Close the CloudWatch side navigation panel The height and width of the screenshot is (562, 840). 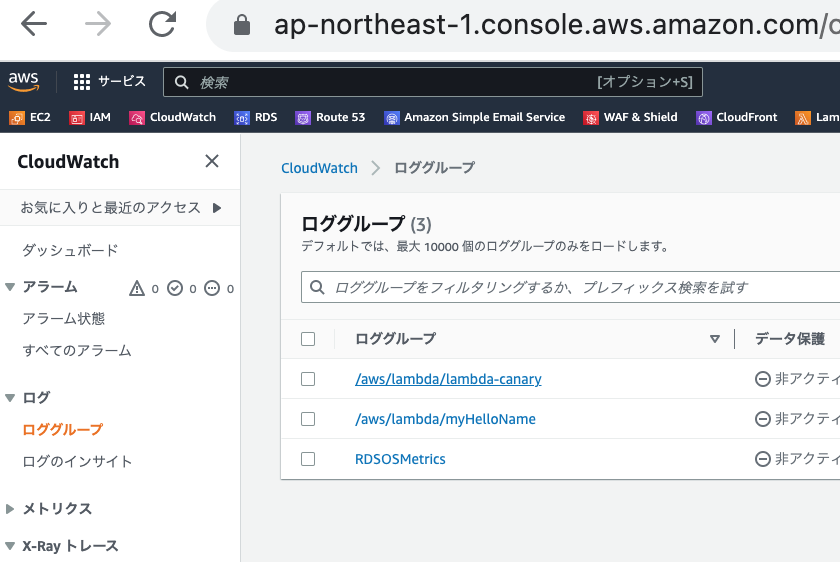tap(212, 161)
